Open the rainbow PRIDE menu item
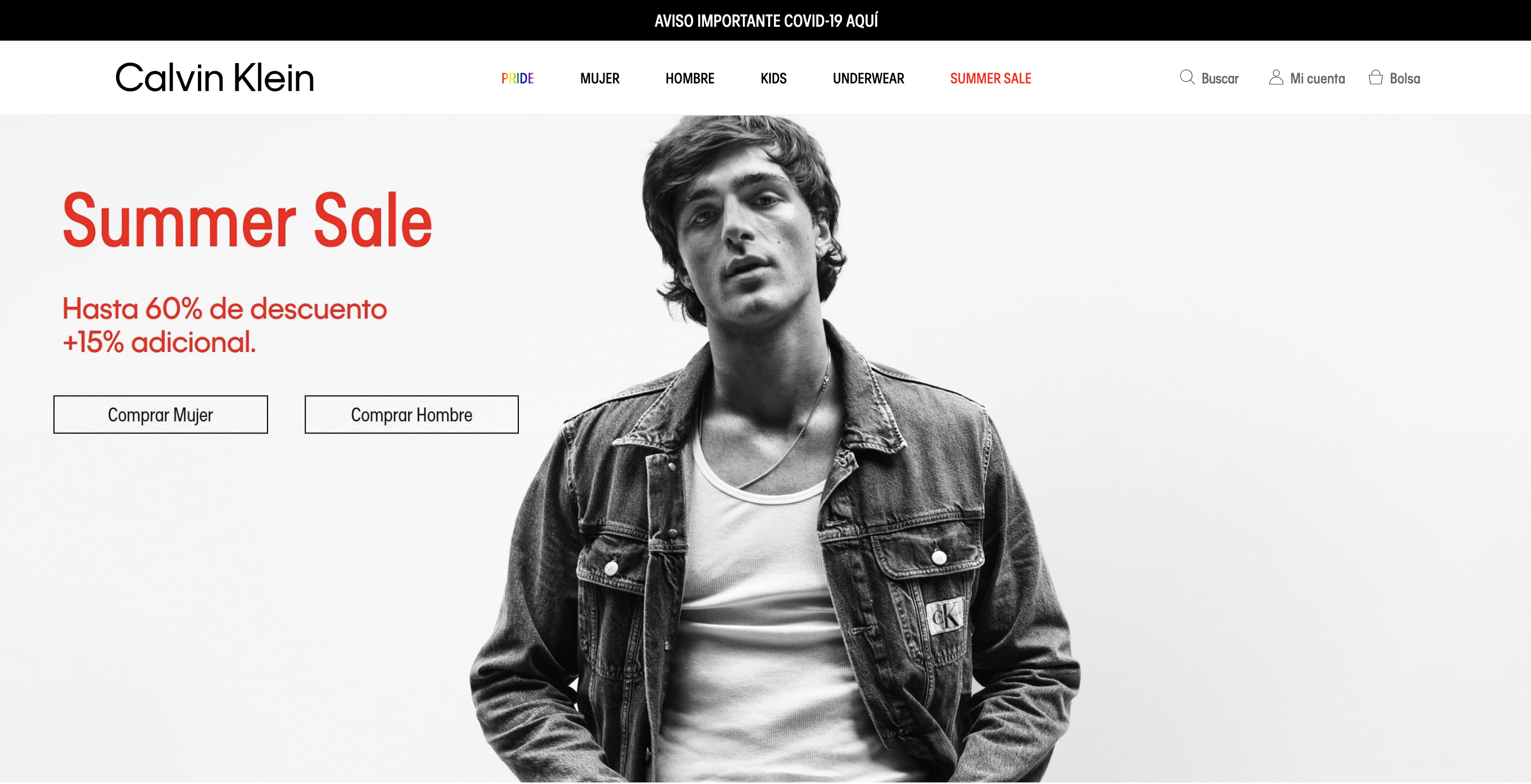Viewport: 1531px width, 784px height. (x=517, y=79)
